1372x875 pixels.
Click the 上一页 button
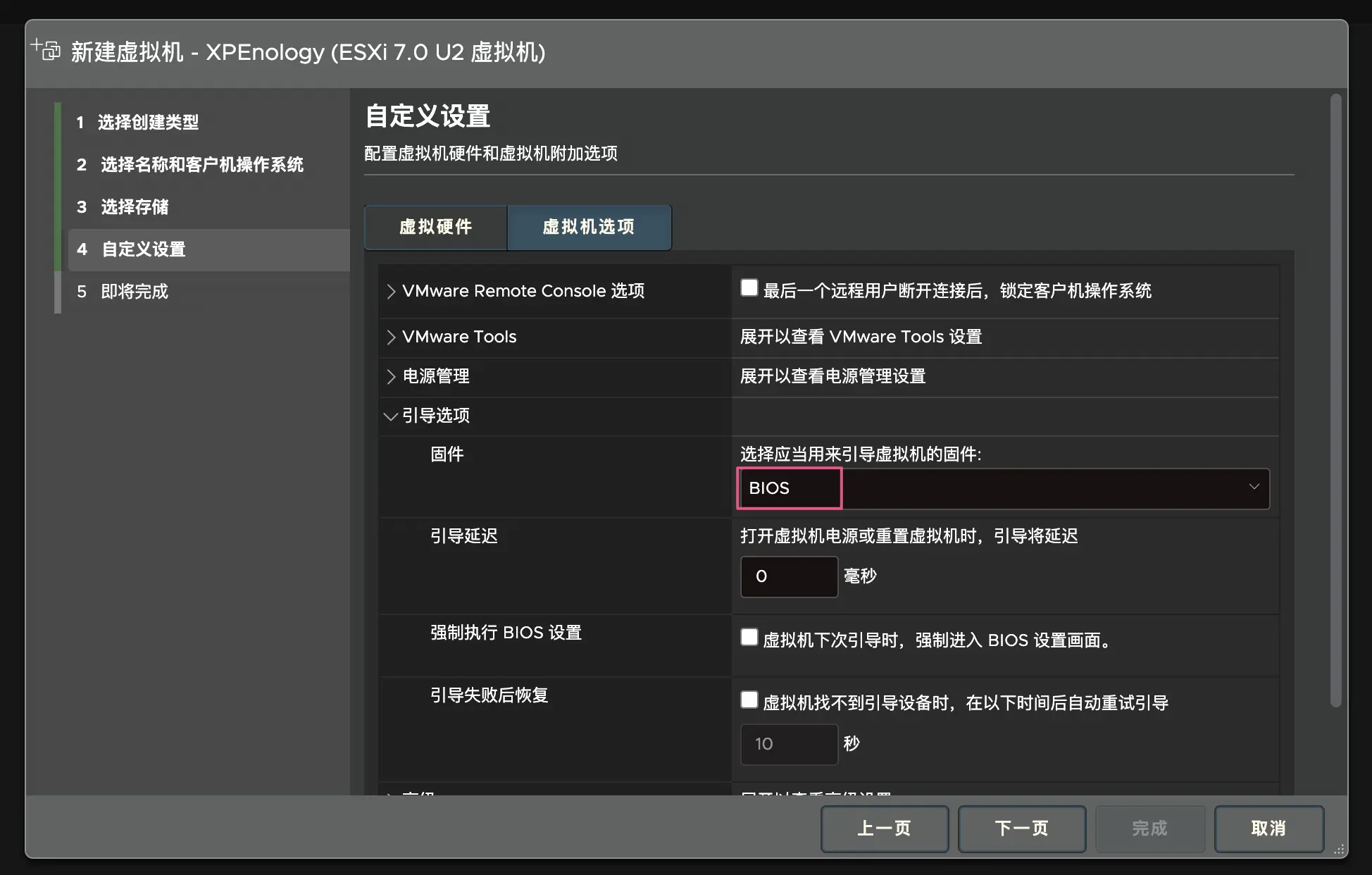click(x=884, y=829)
